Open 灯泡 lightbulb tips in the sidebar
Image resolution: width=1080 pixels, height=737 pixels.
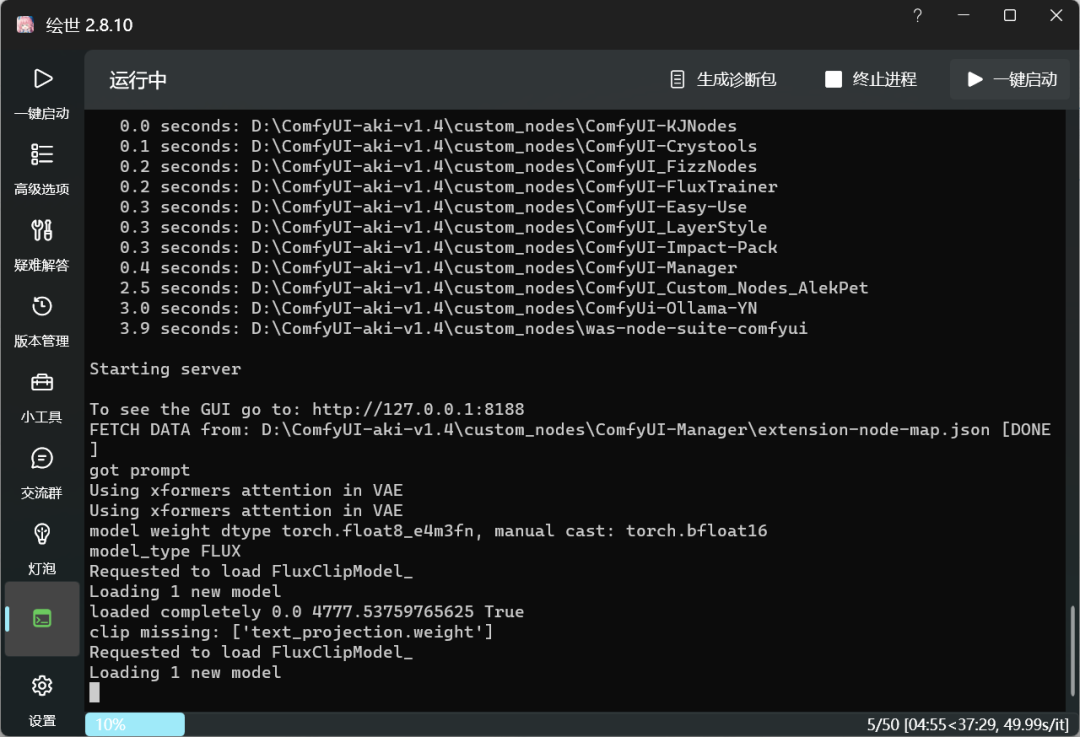click(42, 549)
